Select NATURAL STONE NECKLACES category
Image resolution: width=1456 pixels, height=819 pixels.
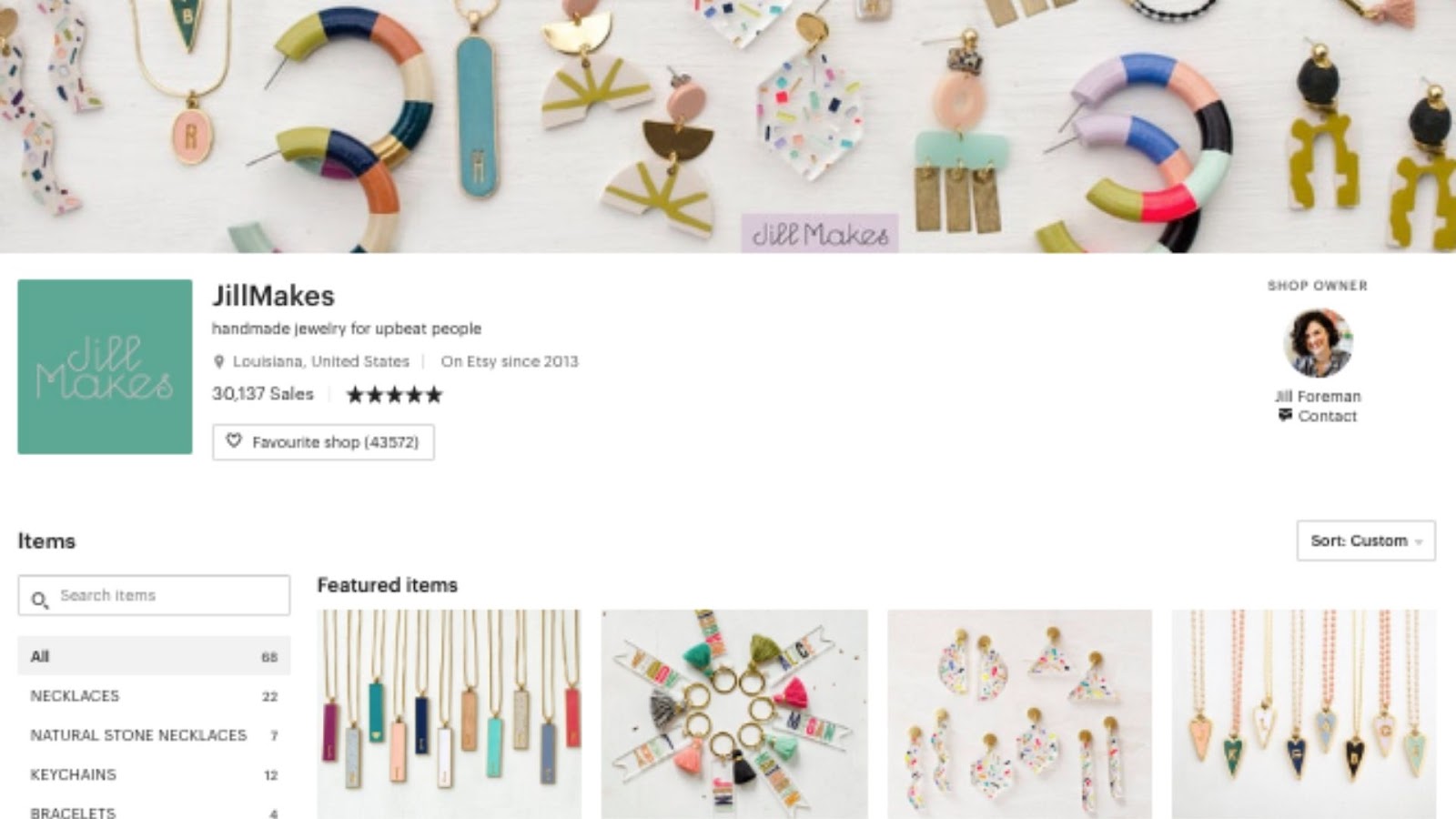pyautogui.click(x=154, y=734)
